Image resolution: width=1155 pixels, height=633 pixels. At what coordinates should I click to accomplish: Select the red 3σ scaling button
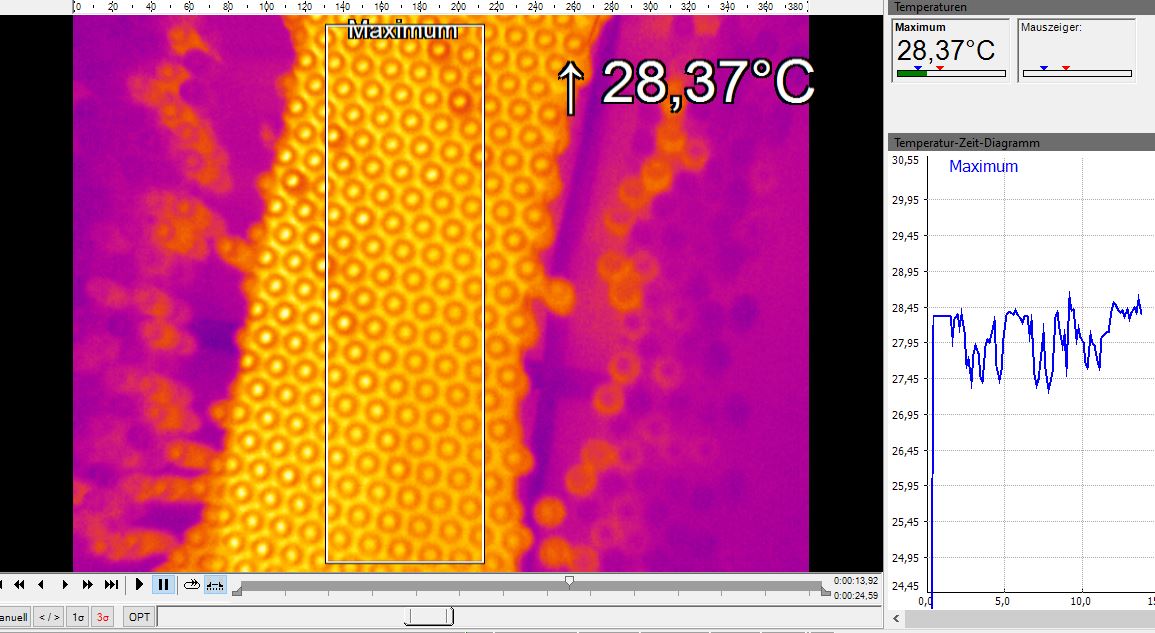103,617
